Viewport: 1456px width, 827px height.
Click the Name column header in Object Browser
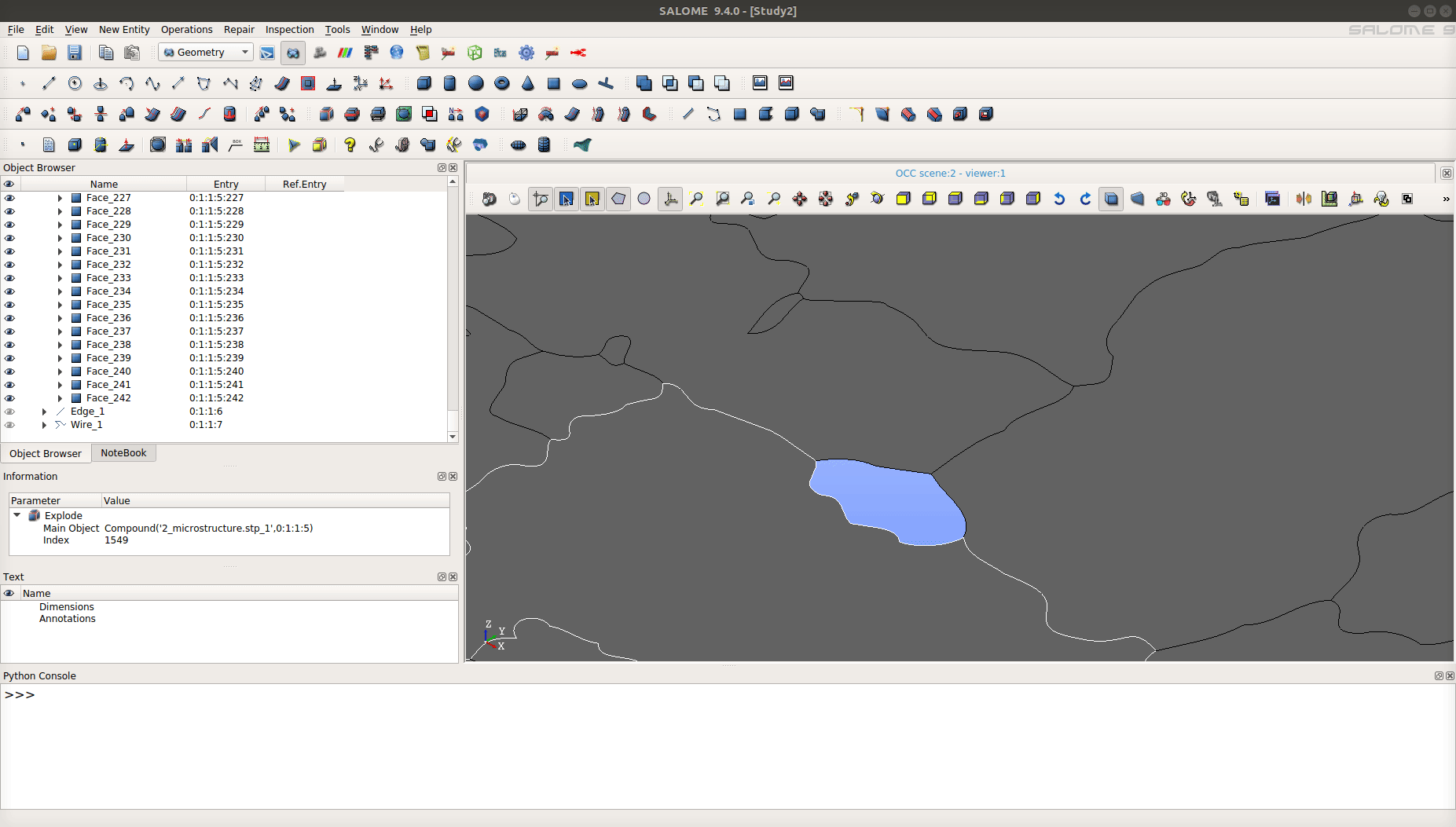[104, 185]
